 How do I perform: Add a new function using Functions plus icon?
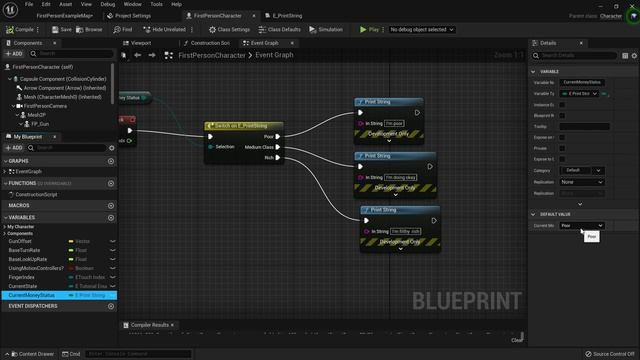[x=111, y=184]
